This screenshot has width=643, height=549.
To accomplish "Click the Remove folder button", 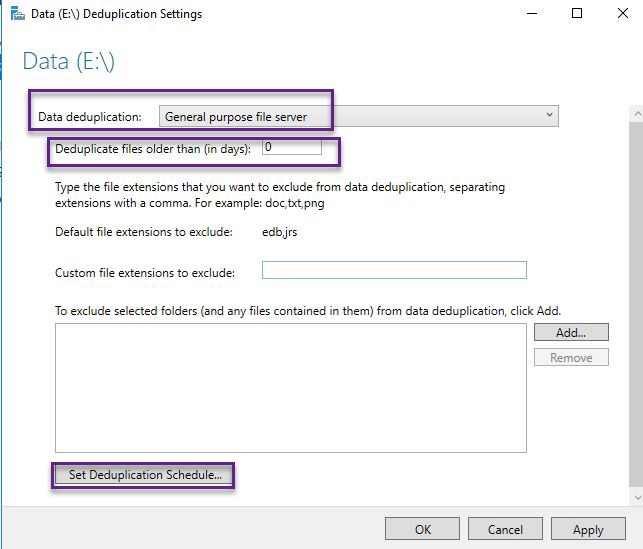I will [571, 358].
